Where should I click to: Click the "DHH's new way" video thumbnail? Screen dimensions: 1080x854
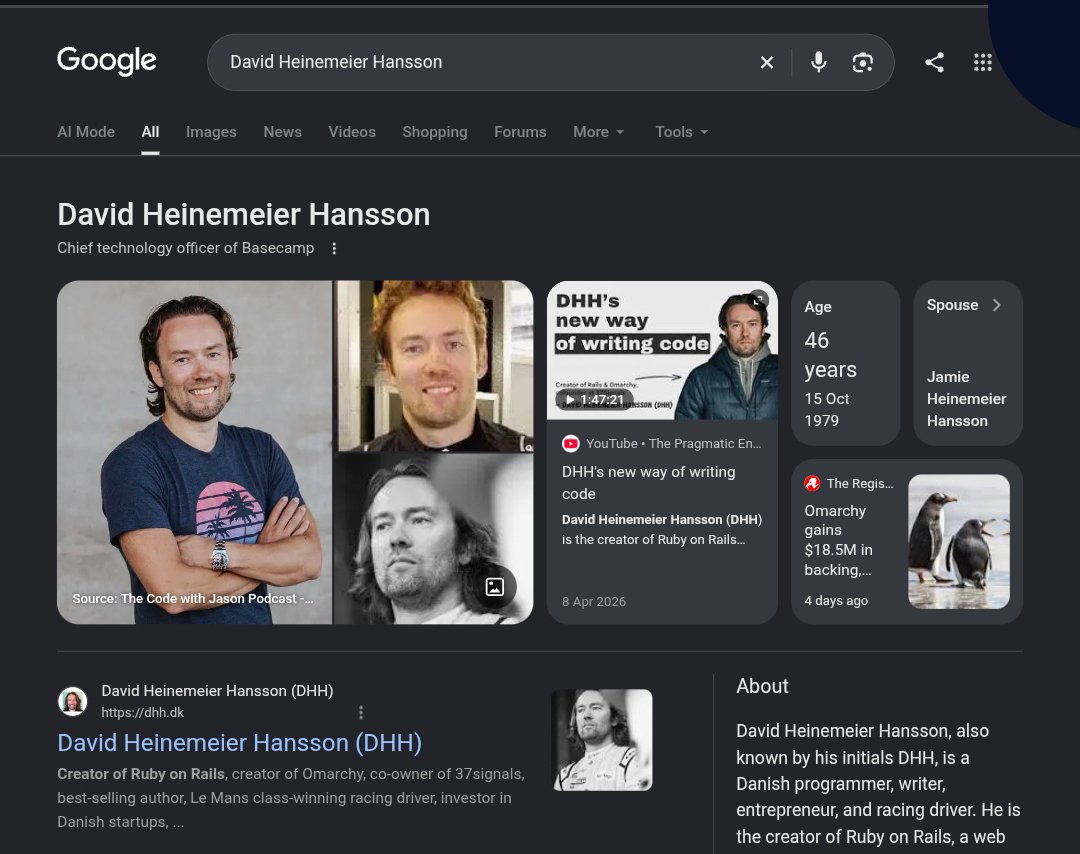tap(663, 351)
